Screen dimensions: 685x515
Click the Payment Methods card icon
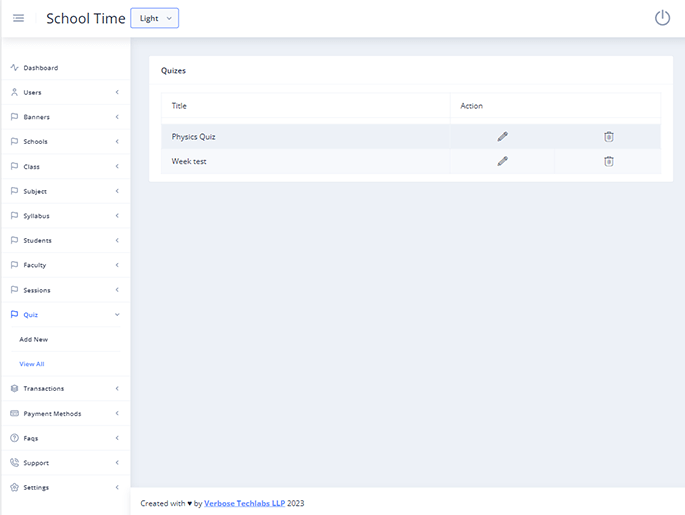click(14, 413)
